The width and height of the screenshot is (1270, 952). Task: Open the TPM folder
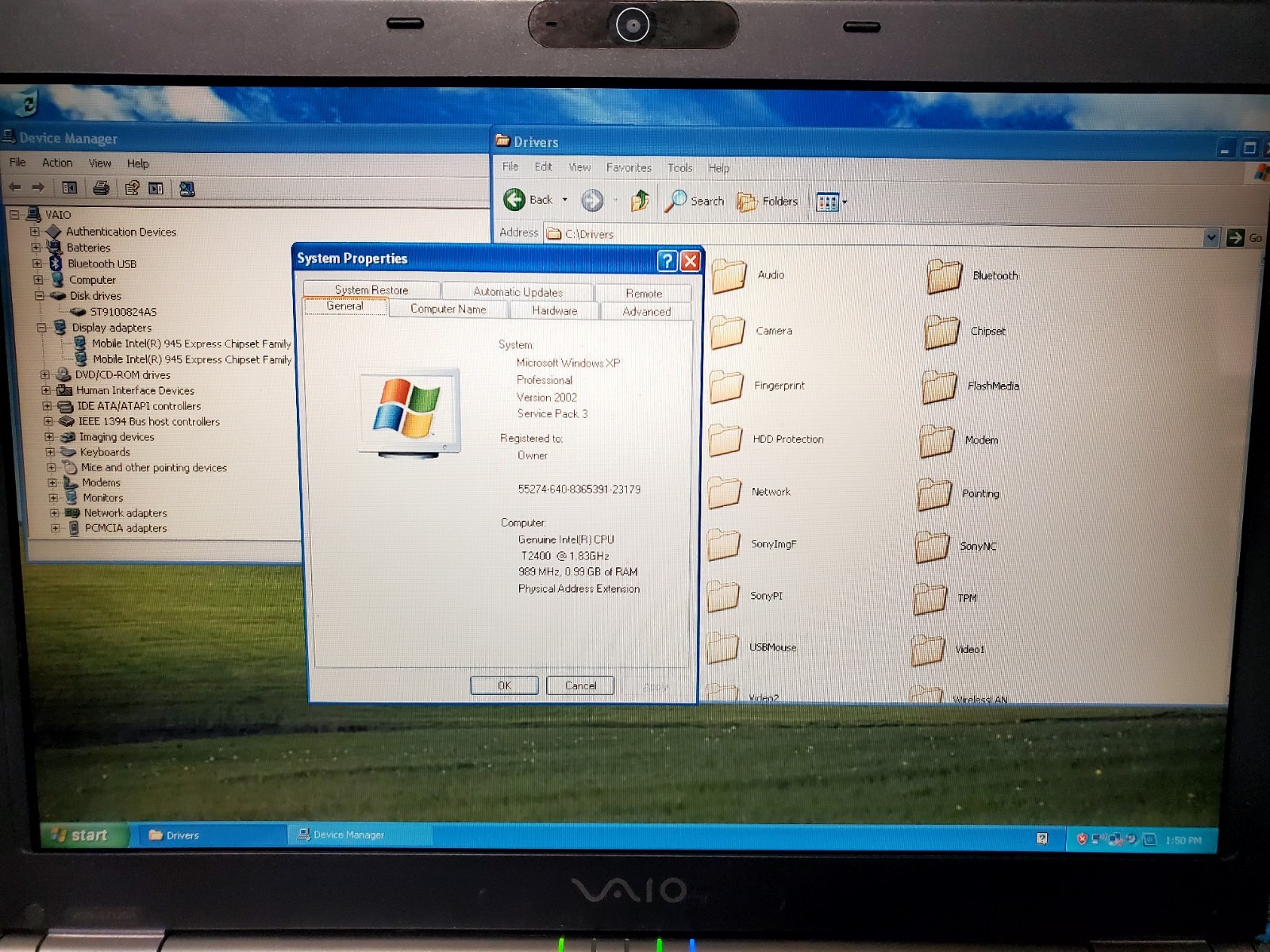pyautogui.click(x=945, y=598)
